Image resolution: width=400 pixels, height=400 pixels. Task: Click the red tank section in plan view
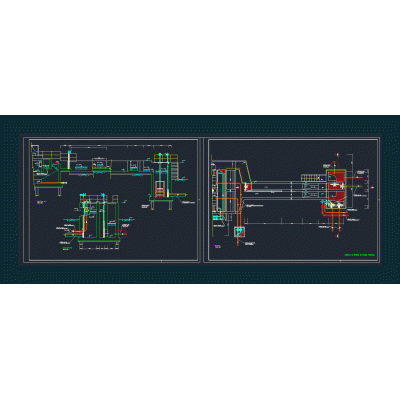pyautogui.click(x=336, y=188)
